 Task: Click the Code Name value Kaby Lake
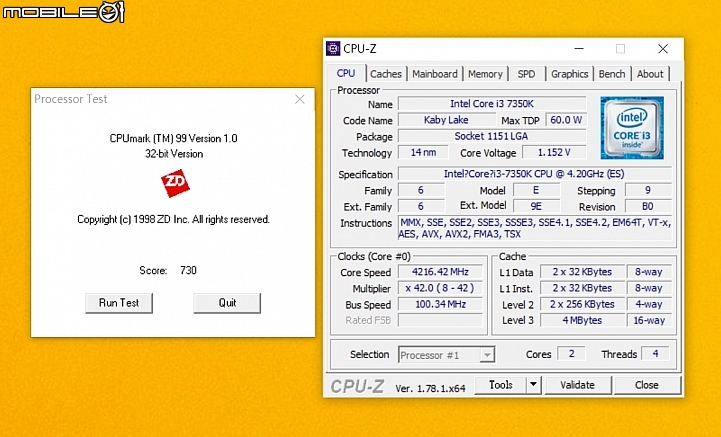tap(446, 120)
